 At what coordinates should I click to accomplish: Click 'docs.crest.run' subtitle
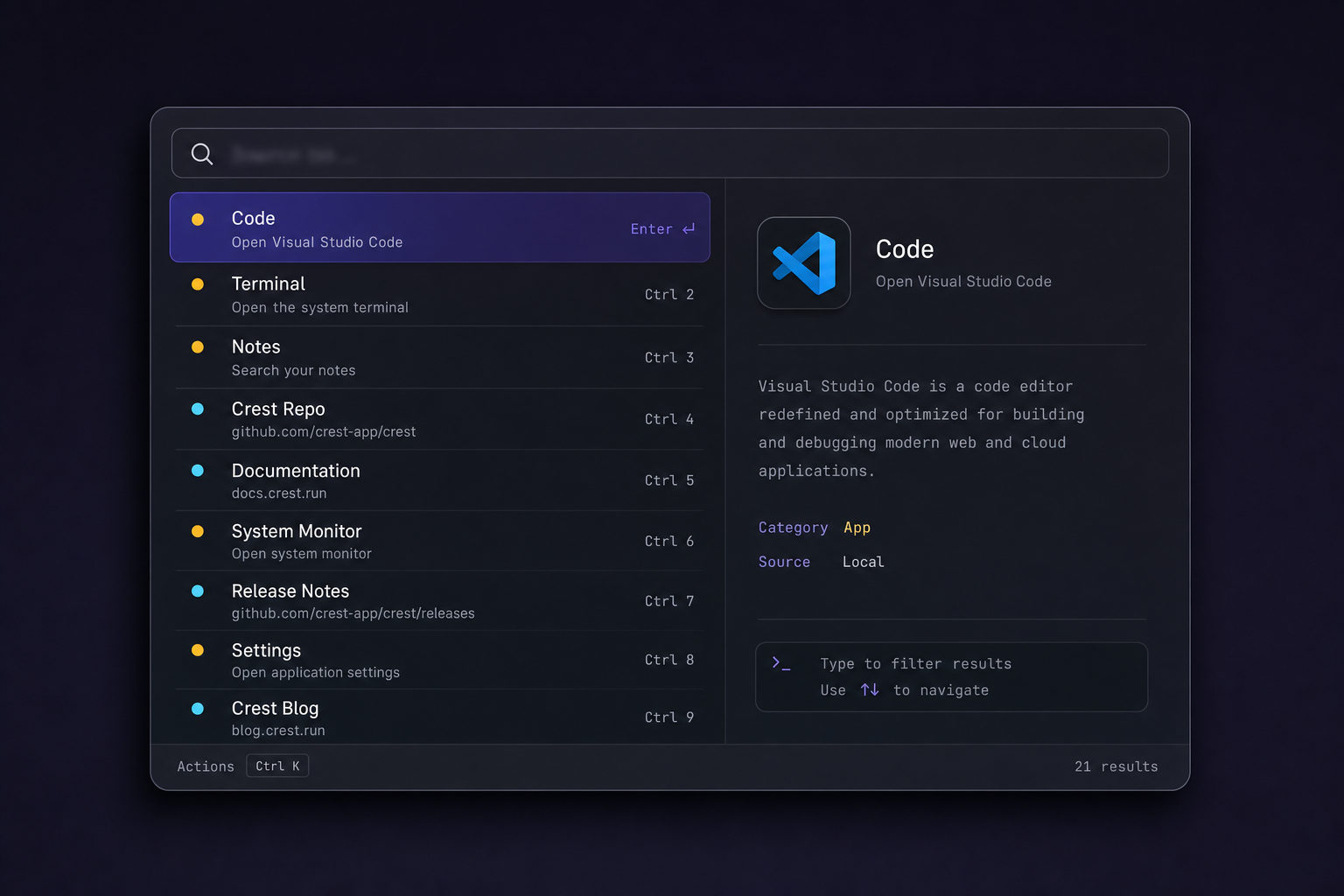pyautogui.click(x=279, y=493)
